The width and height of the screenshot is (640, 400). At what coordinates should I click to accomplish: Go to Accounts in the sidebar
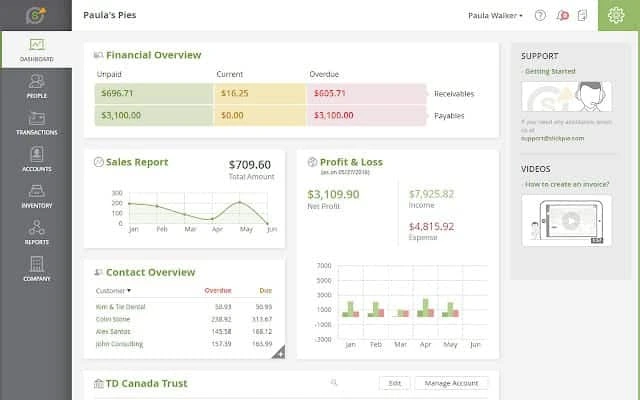coord(36,160)
